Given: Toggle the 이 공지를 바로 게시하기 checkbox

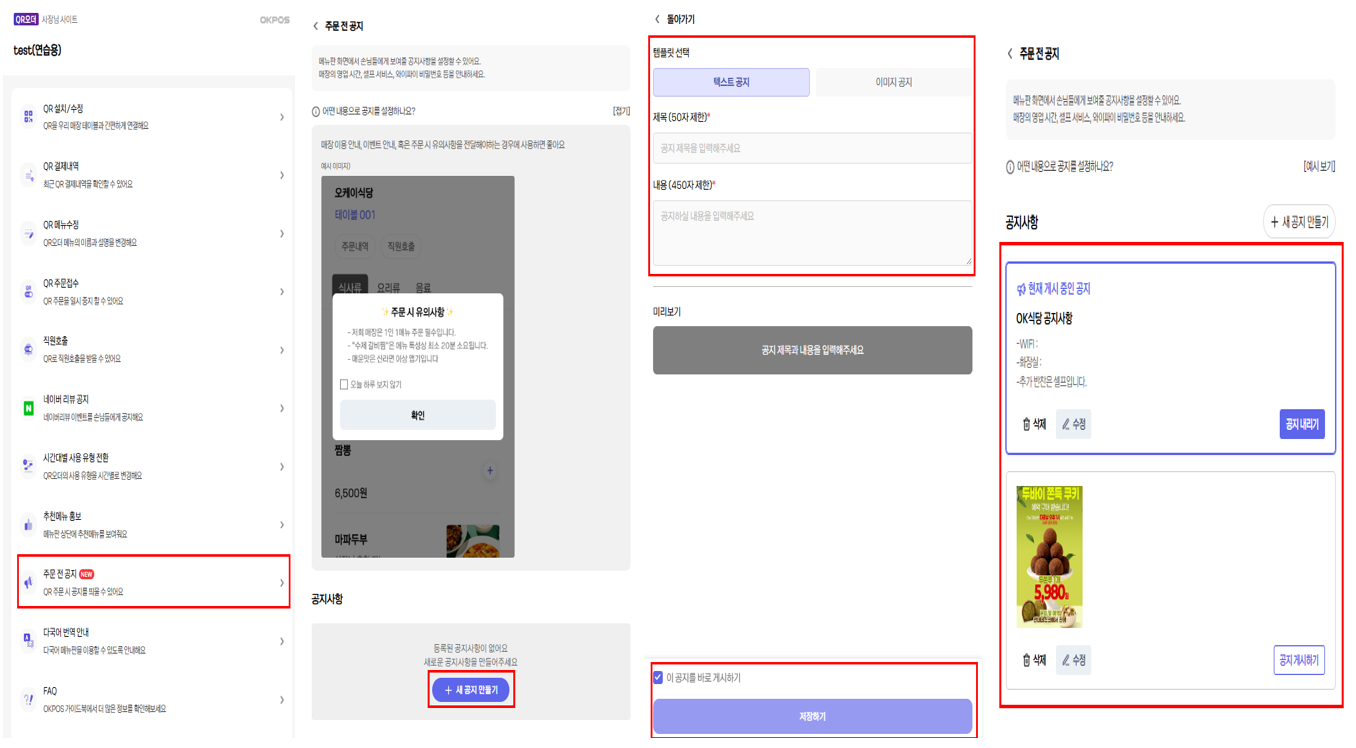Looking at the screenshot, I should click(x=658, y=678).
